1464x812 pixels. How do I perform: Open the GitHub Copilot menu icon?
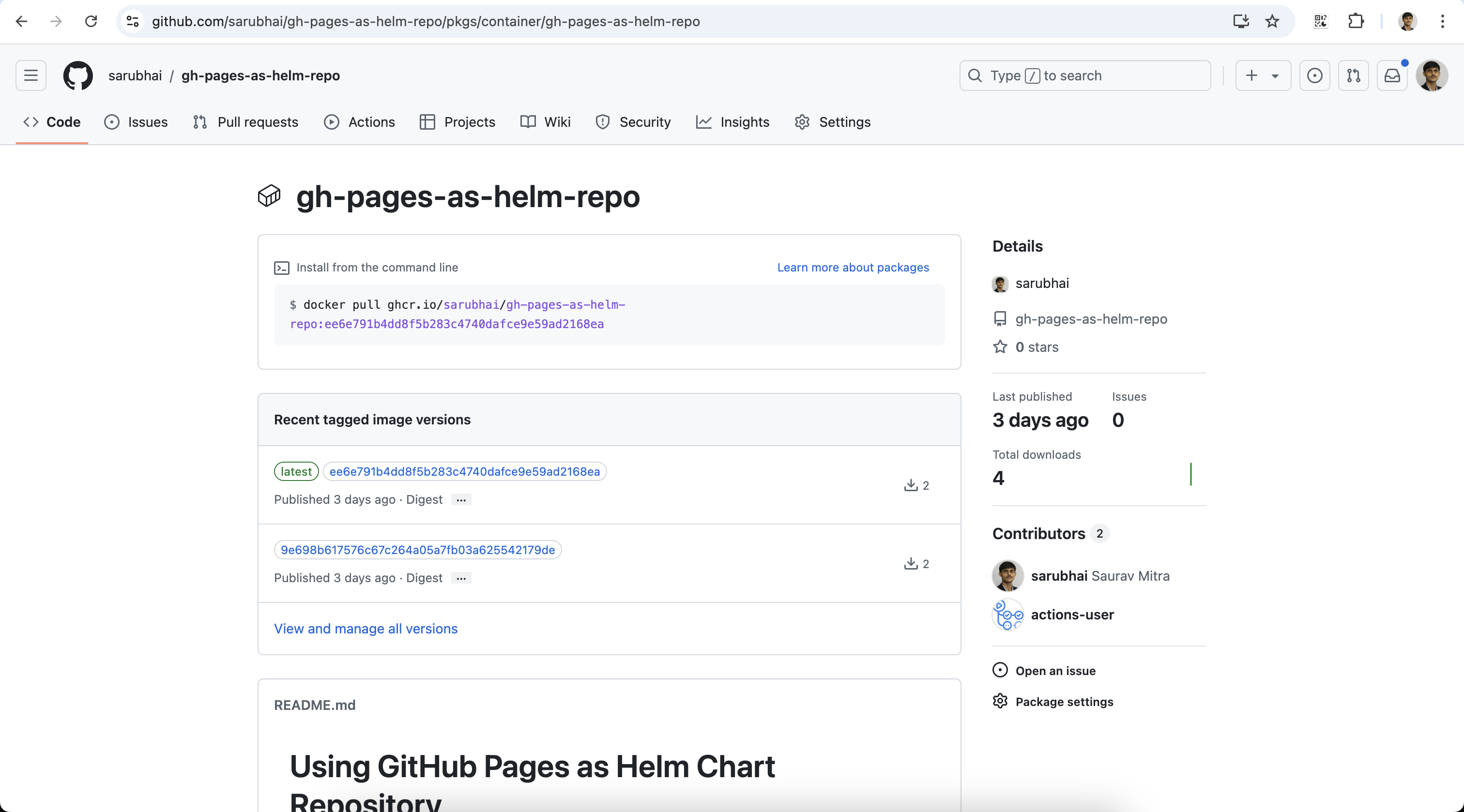click(1315, 75)
